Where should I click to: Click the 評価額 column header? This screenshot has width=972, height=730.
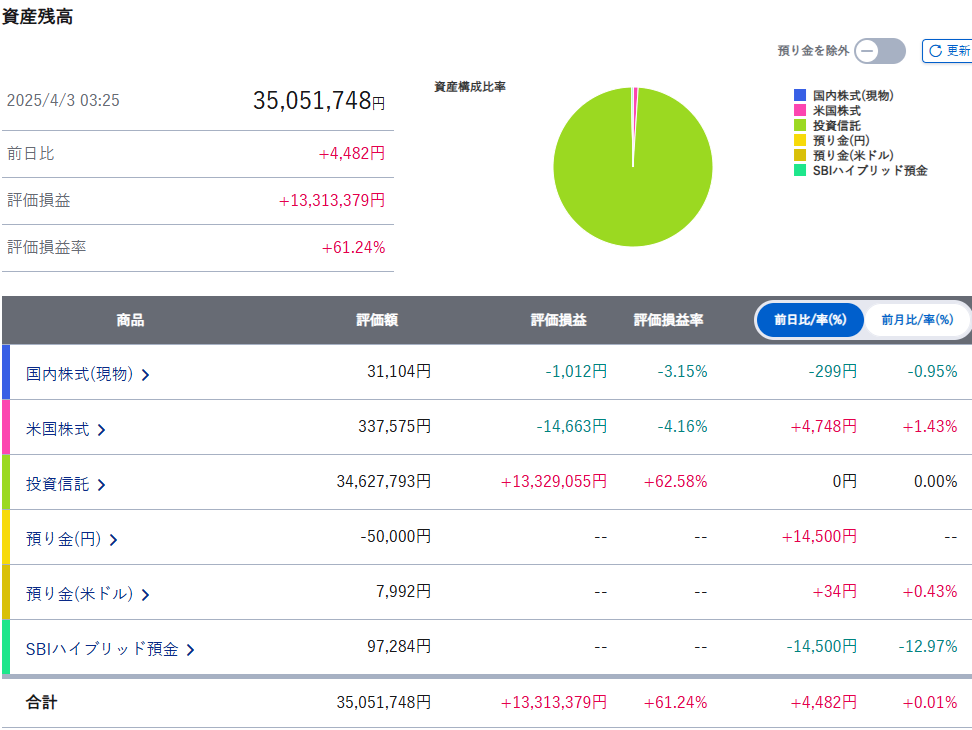pyautogui.click(x=377, y=321)
